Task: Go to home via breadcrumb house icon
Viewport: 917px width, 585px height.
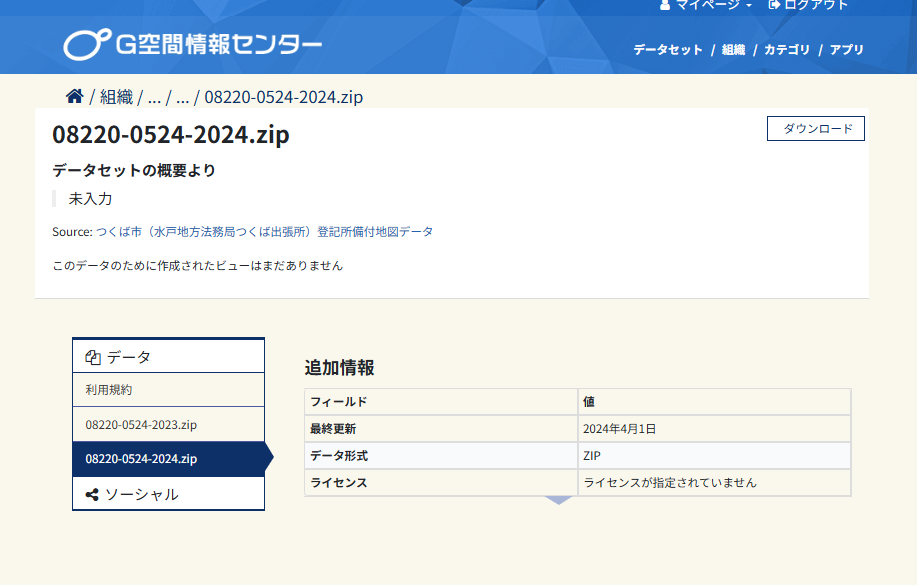Action: point(74,96)
